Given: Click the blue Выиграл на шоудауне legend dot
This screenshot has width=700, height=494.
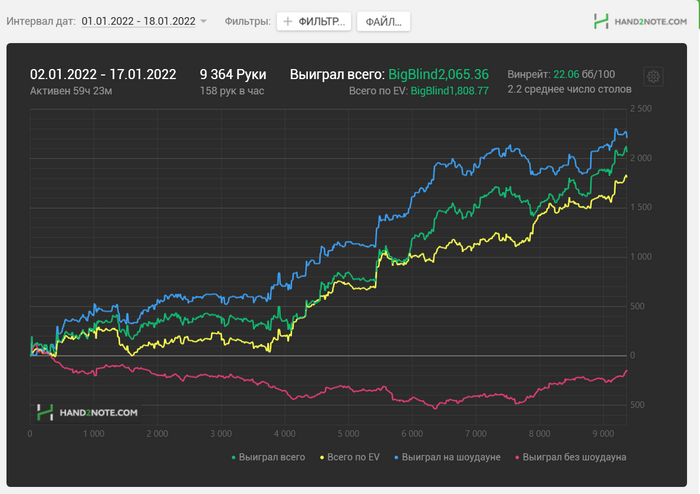Looking at the screenshot, I should (x=396, y=457).
